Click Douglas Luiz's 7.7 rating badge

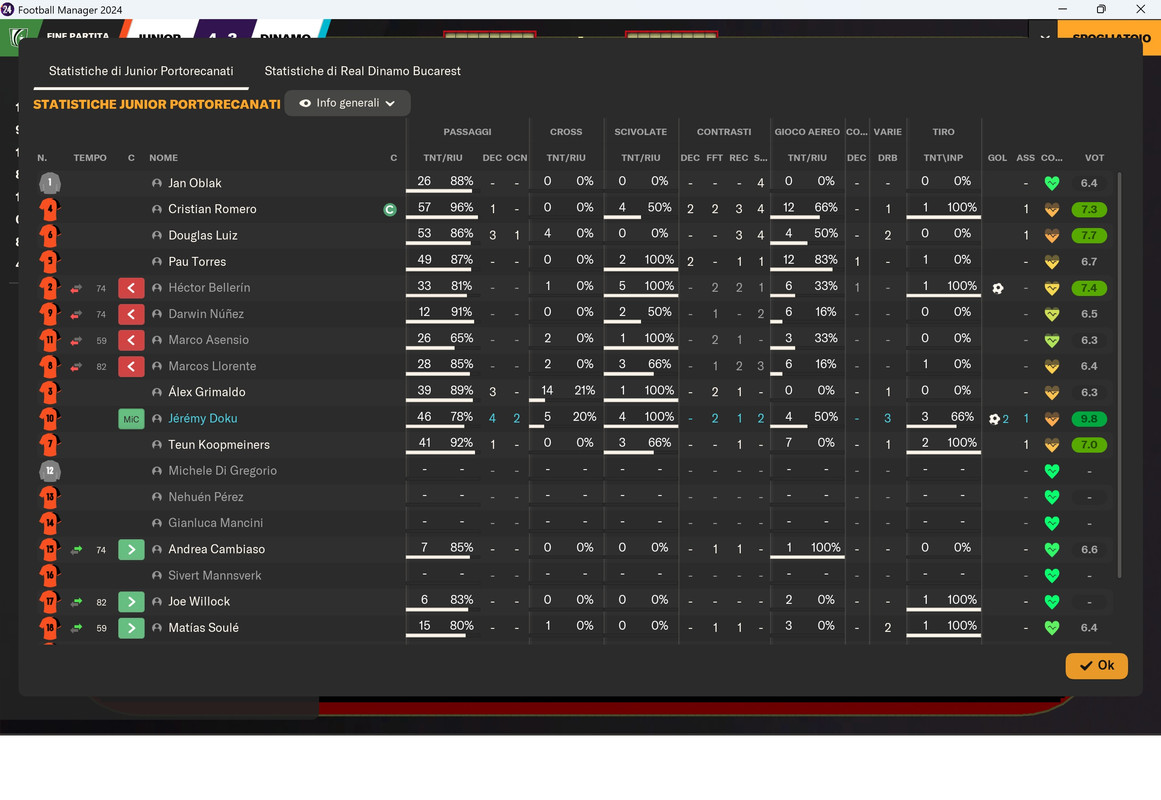[1089, 236]
